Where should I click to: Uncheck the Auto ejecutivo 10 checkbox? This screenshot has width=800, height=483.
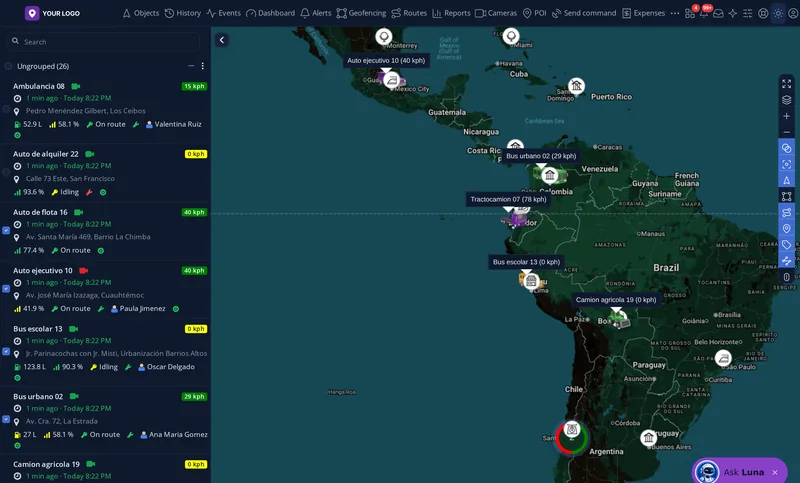pyautogui.click(x=6, y=288)
